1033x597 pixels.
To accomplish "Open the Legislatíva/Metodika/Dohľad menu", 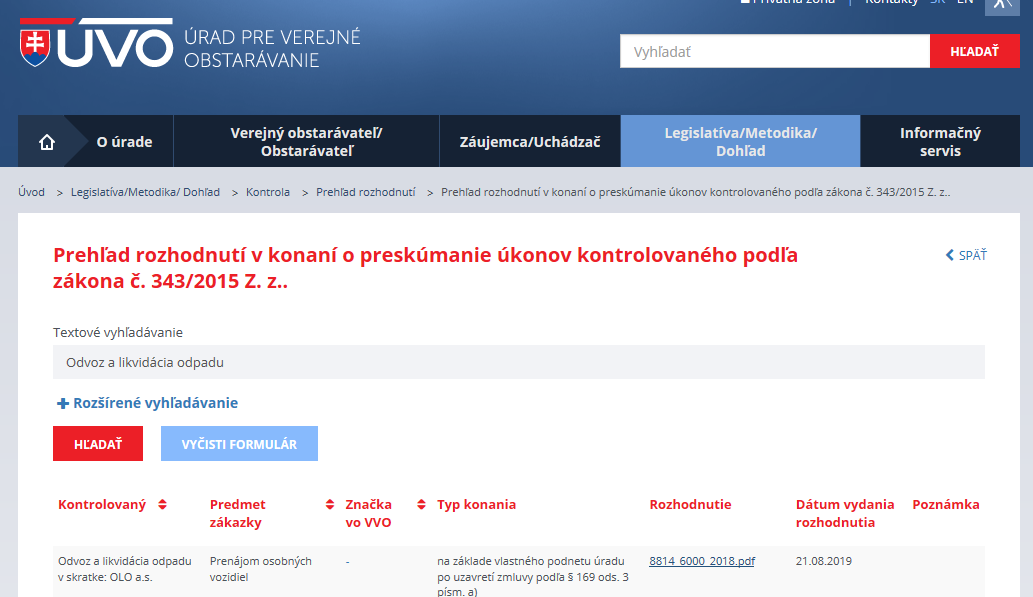I will 740,142.
